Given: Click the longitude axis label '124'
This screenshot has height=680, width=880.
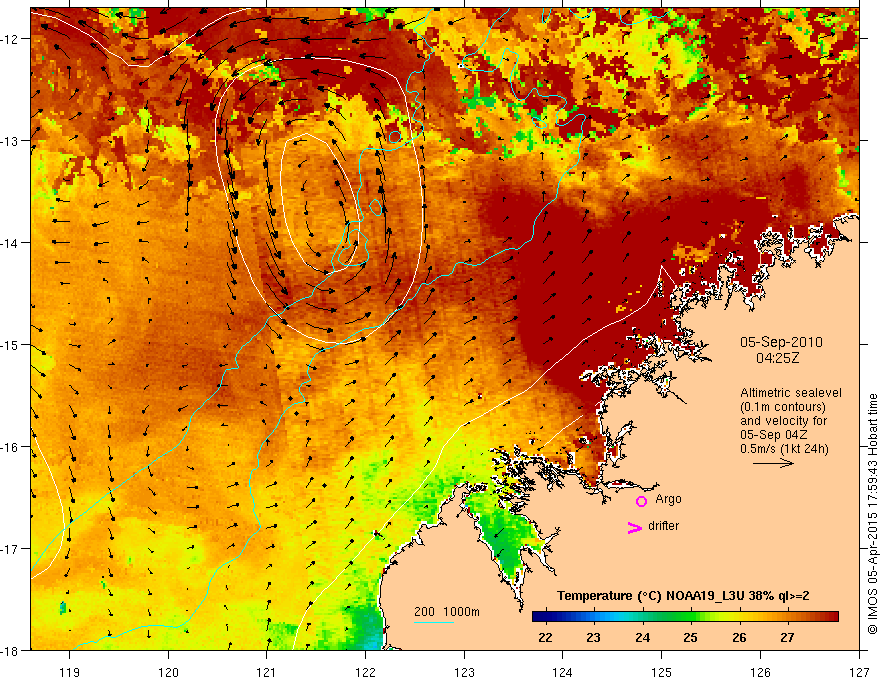Looking at the screenshot, I should (x=563, y=672).
